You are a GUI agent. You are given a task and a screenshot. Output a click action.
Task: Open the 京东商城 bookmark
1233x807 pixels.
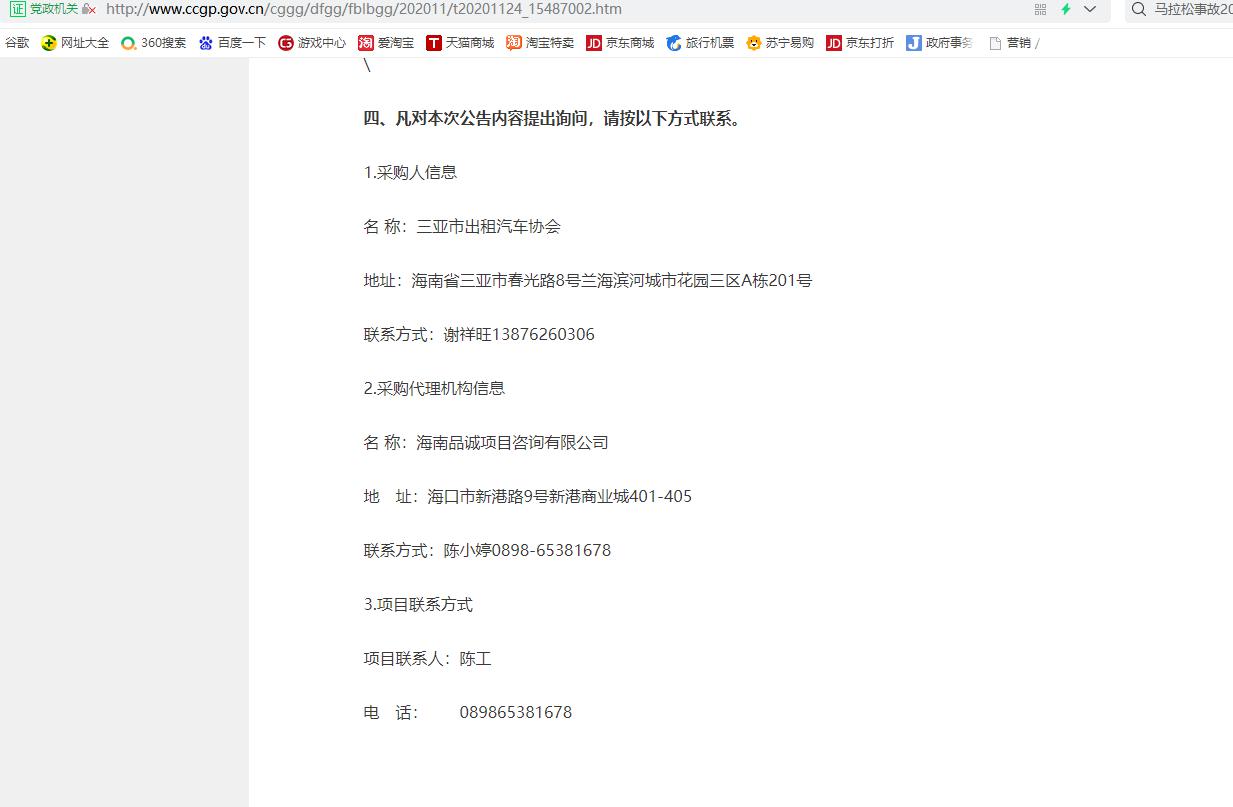(620, 43)
